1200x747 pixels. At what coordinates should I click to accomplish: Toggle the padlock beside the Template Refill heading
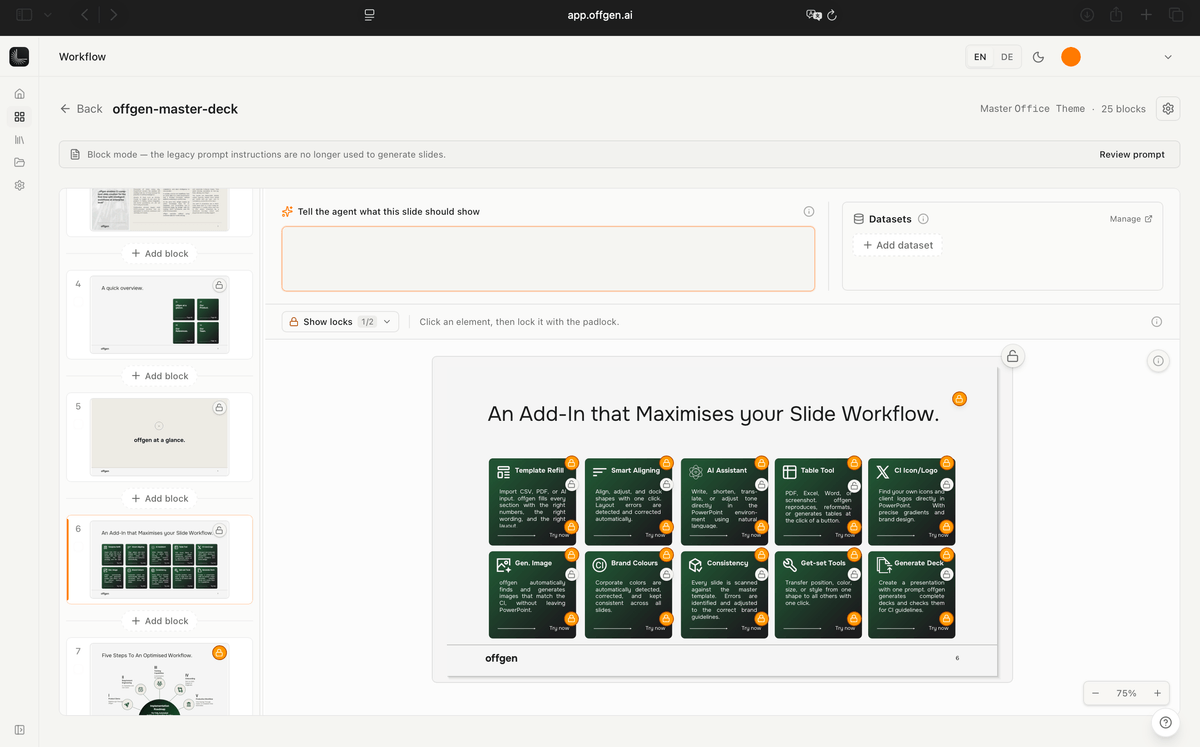571,463
